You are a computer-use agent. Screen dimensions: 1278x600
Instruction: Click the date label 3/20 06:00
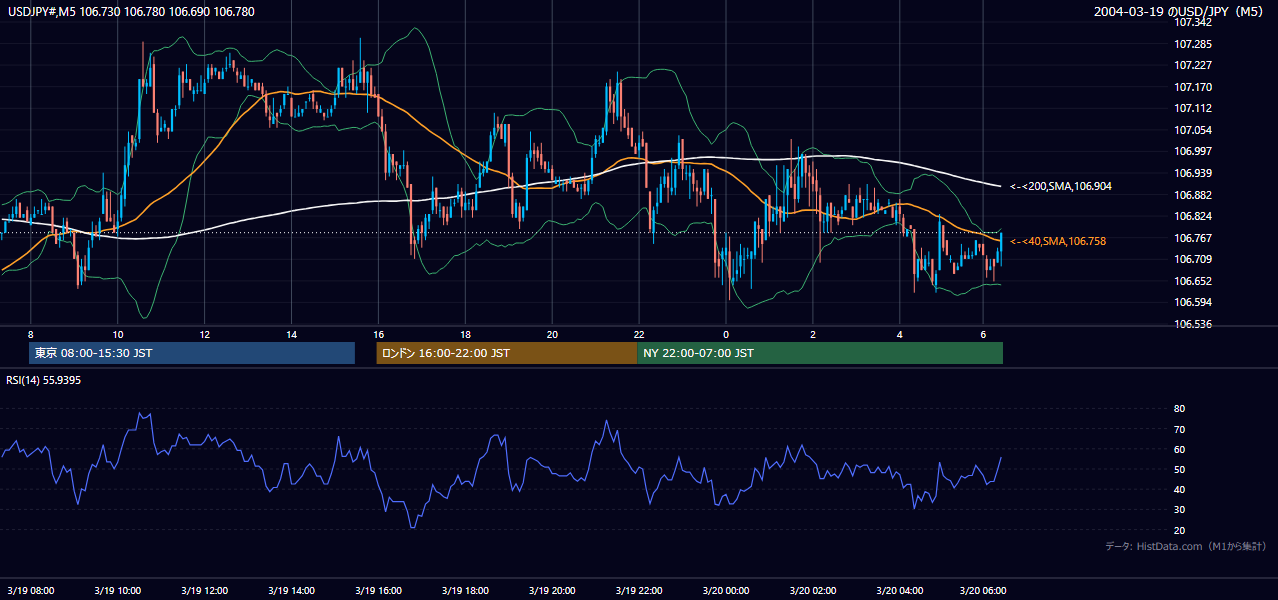pos(984,591)
